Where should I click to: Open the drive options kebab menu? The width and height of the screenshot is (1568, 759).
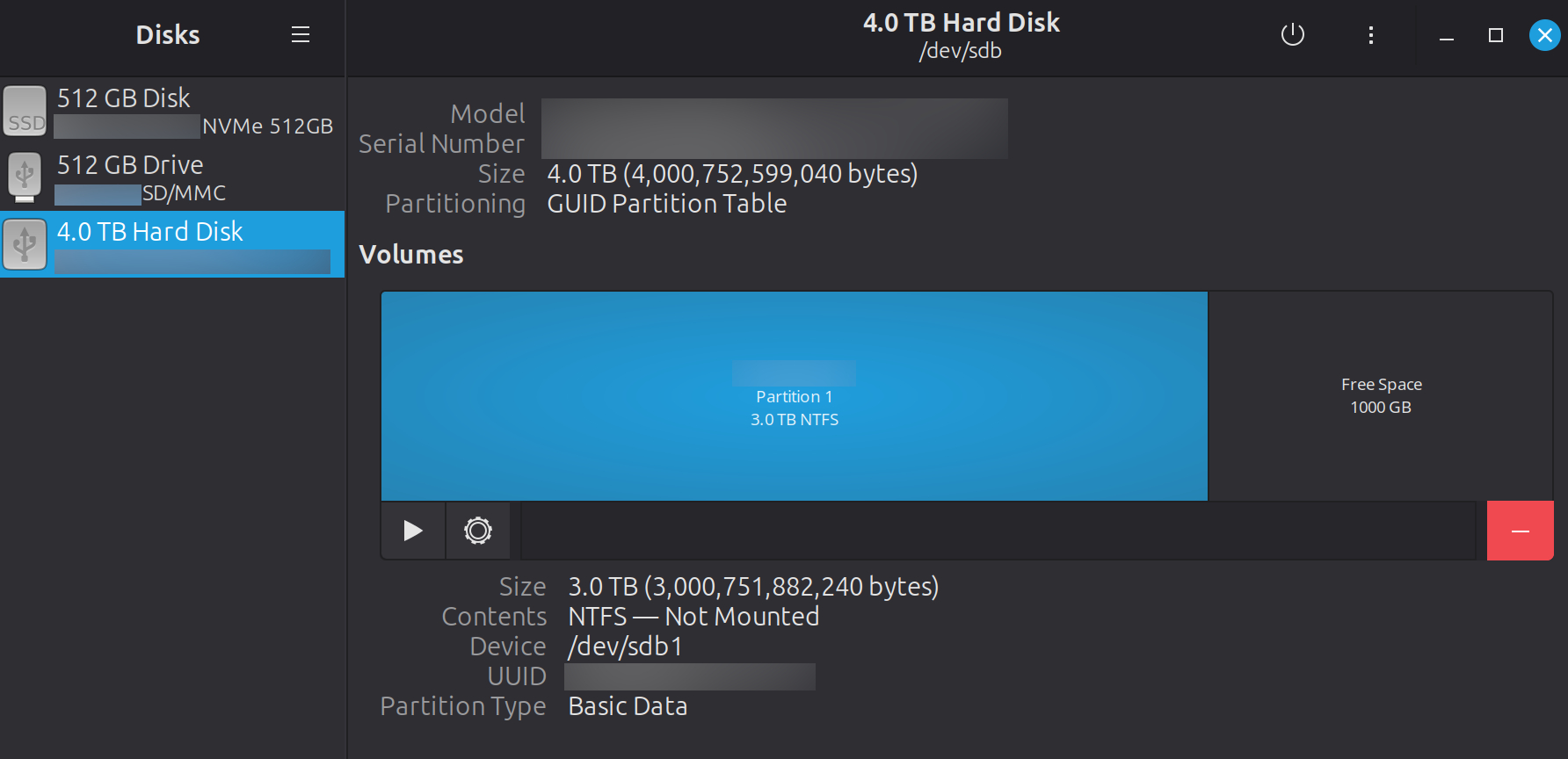coord(1370,35)
